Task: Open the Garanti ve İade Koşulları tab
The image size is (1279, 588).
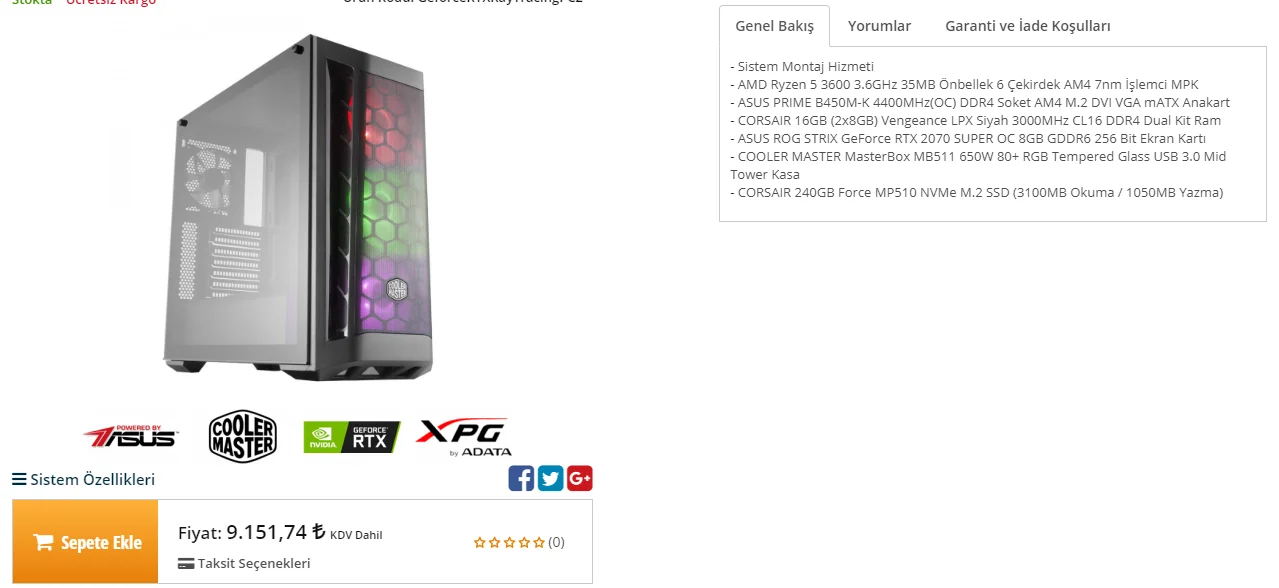Action: pyautogui.click(x=1027, y=26)
